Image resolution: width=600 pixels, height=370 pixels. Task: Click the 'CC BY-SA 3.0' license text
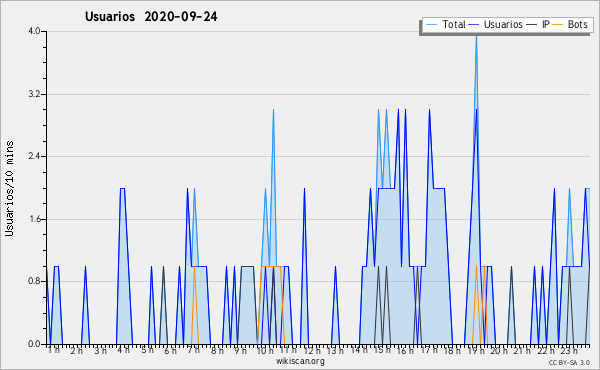click(x=569, y=363)
